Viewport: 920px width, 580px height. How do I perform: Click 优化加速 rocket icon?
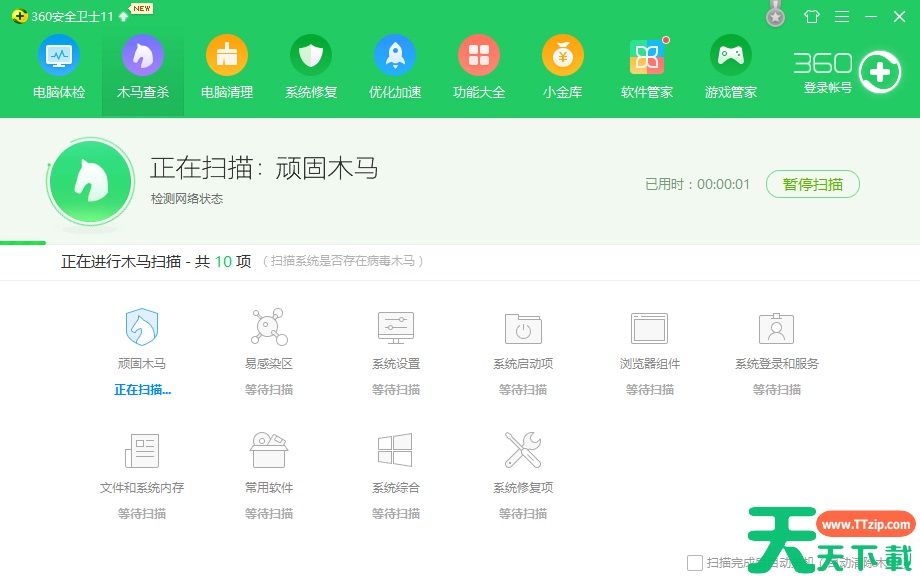[x=395, y=56]
